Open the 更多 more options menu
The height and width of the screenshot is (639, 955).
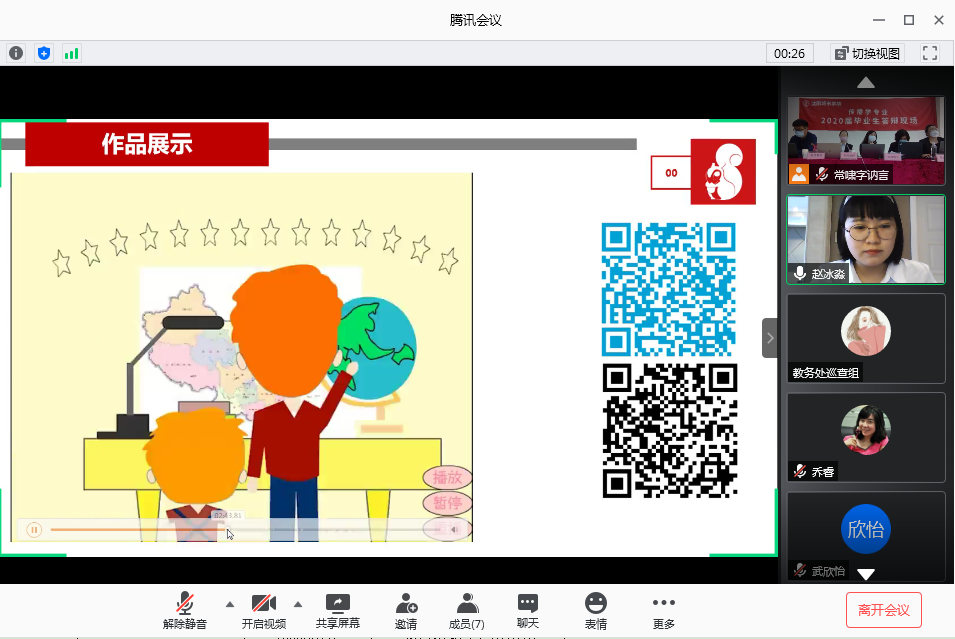[663, 611]
